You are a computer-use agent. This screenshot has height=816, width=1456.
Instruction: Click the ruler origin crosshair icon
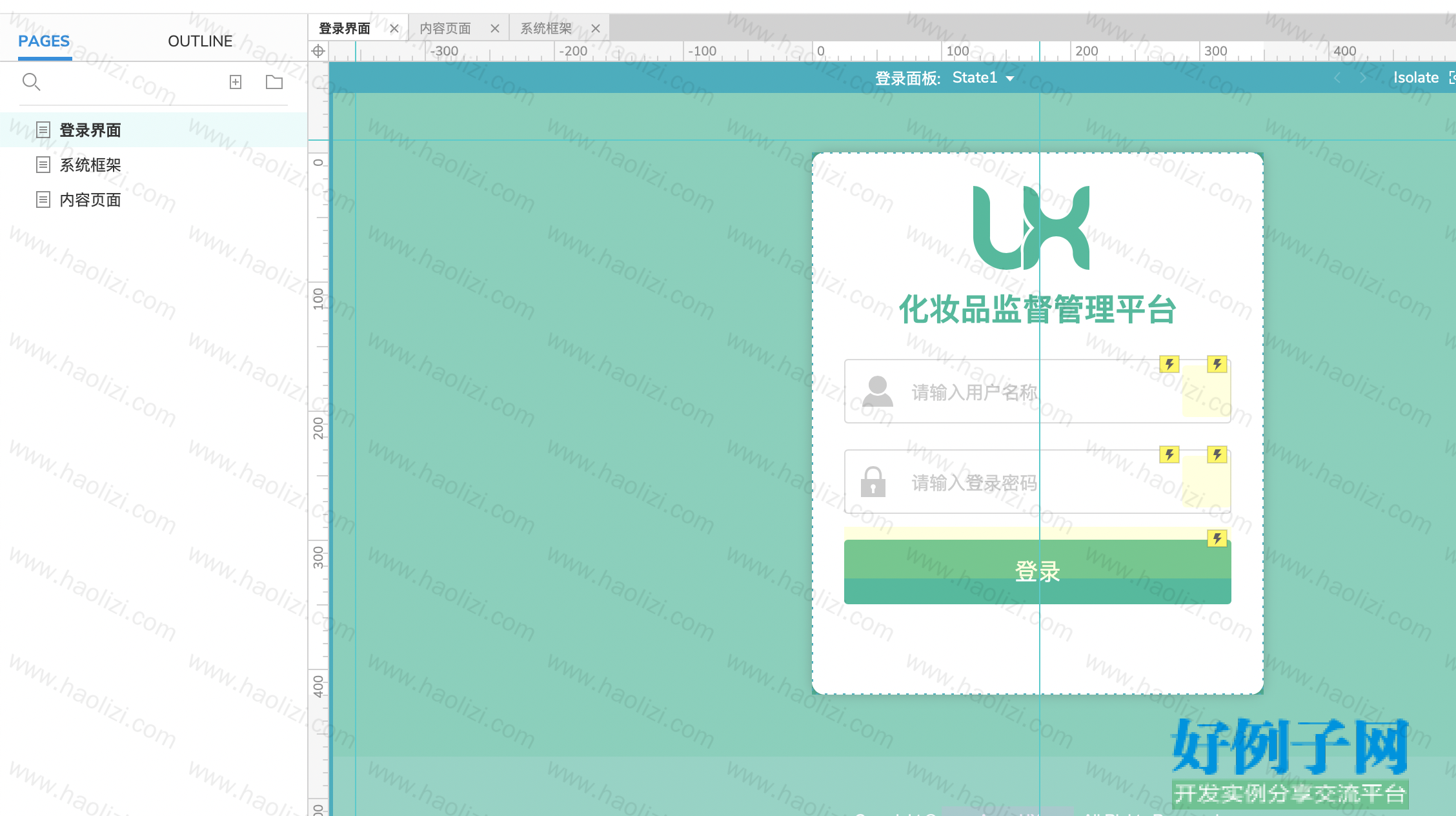tap(318, 51)
